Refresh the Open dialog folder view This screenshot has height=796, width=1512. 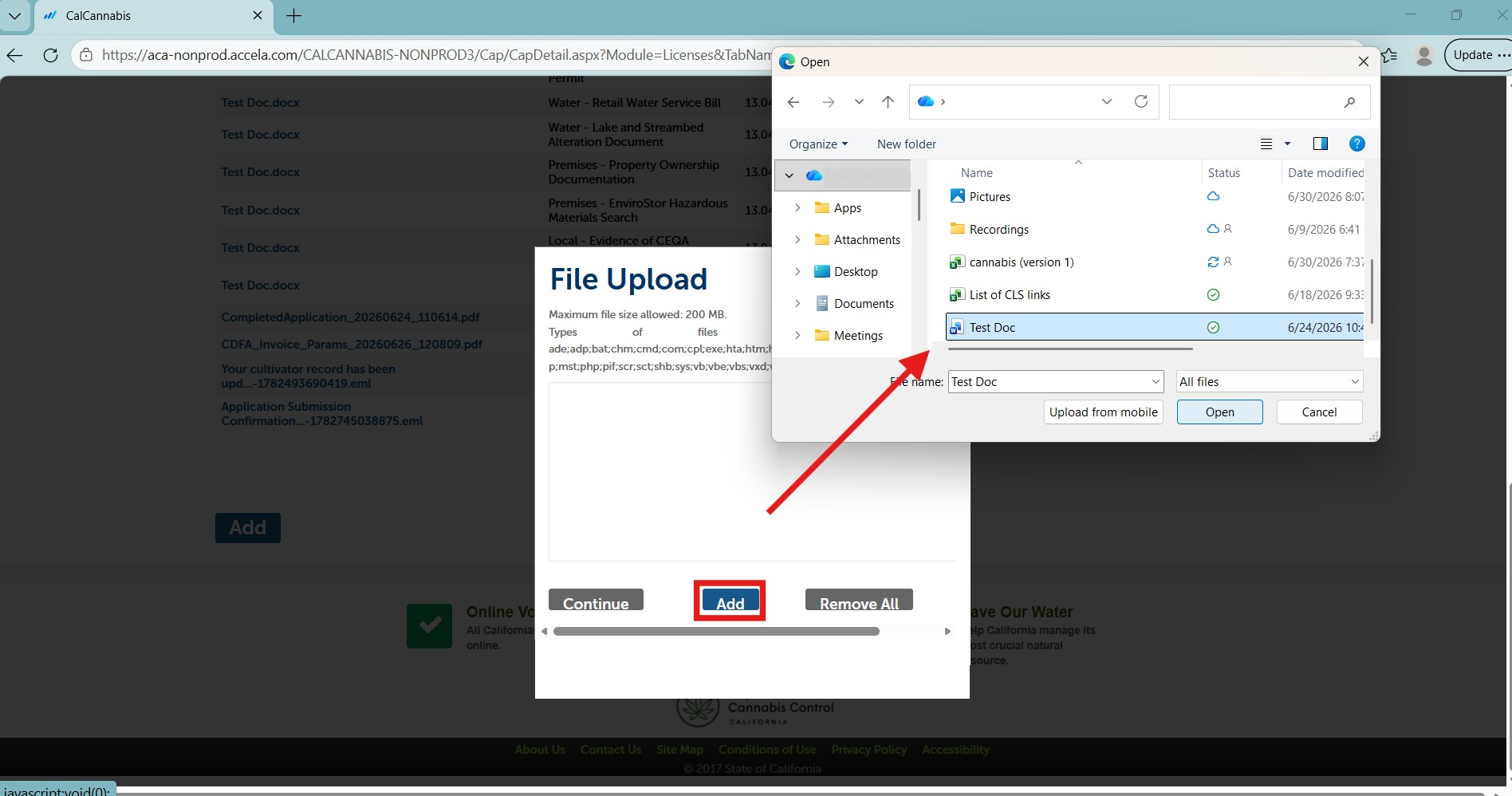(1141, 101)
